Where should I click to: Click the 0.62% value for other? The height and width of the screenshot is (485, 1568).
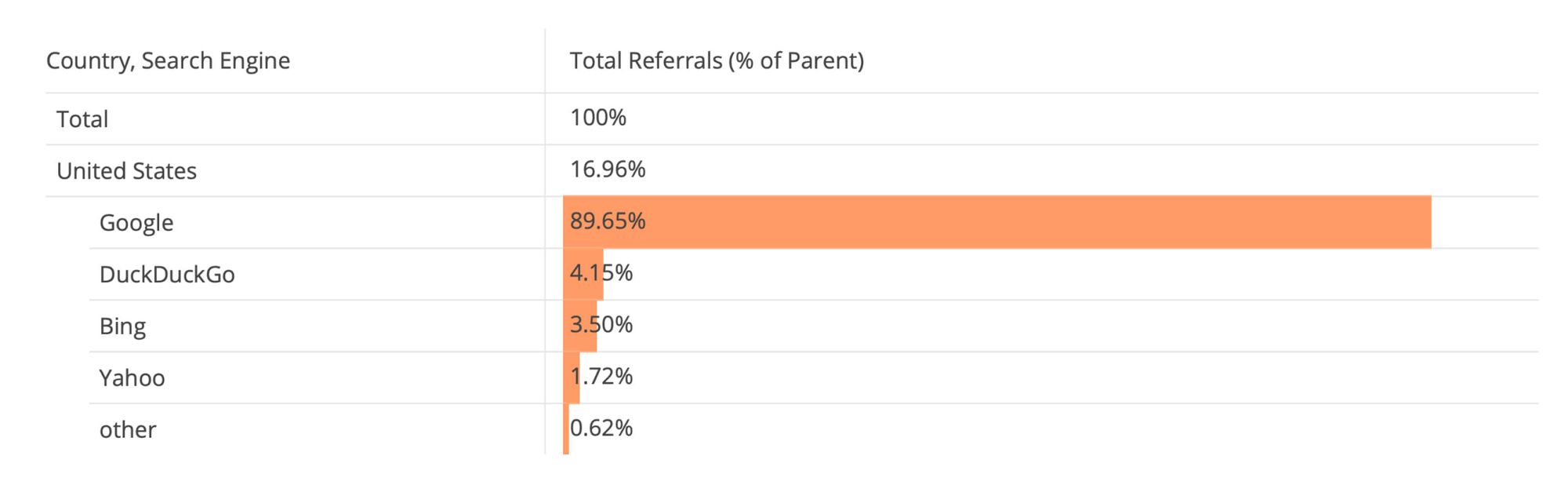point(601,428)
